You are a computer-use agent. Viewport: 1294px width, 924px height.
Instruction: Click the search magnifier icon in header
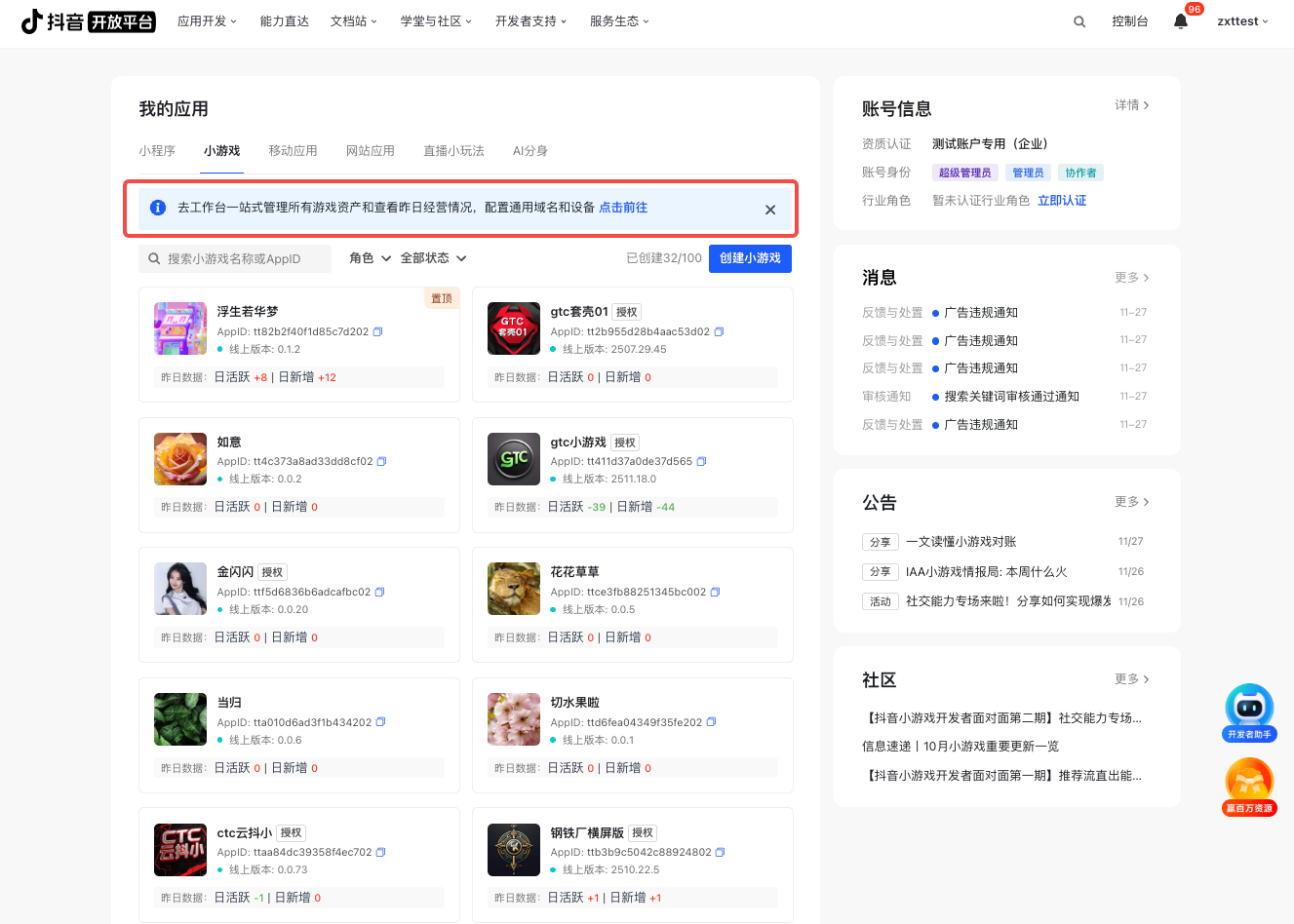point(1079,21)
